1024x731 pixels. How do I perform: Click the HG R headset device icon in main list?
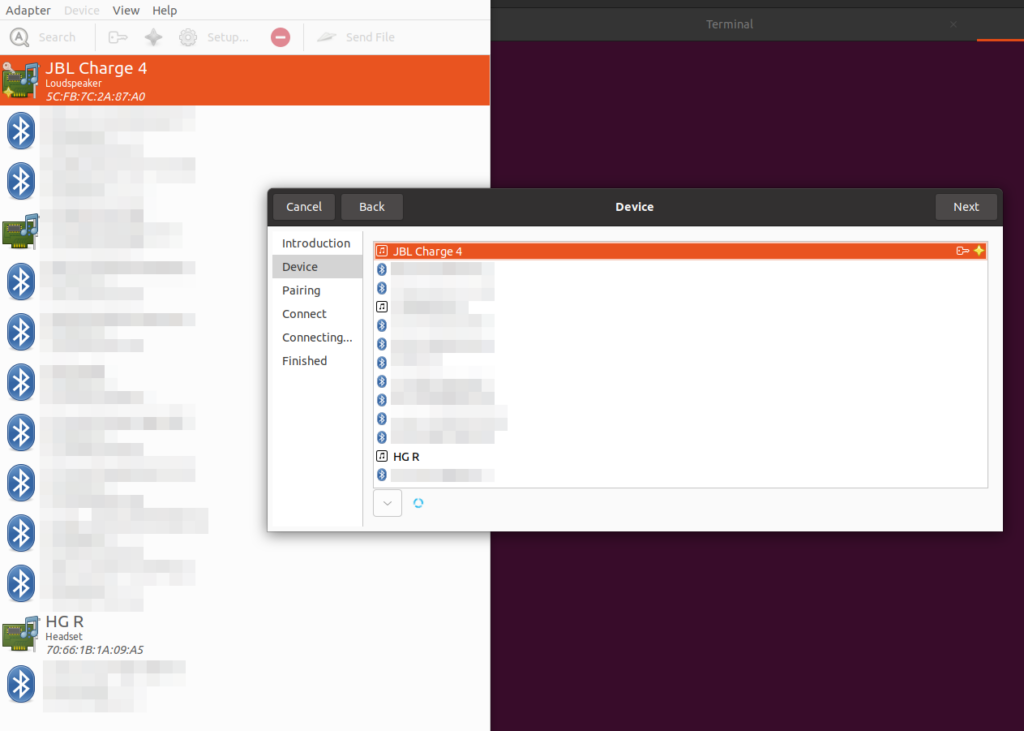tap(20, 634)
